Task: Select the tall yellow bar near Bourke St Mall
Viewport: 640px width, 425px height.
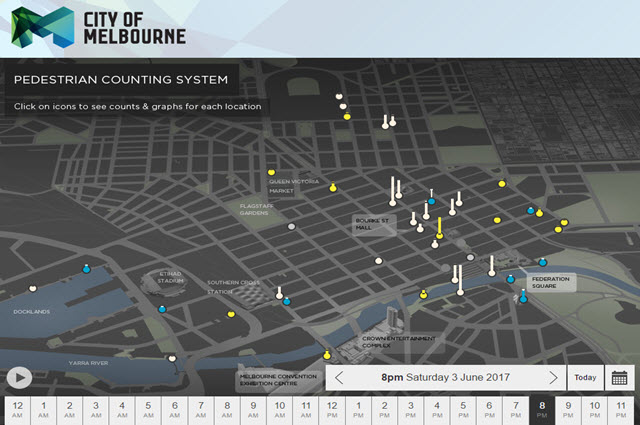Action: tap(438, 228)
